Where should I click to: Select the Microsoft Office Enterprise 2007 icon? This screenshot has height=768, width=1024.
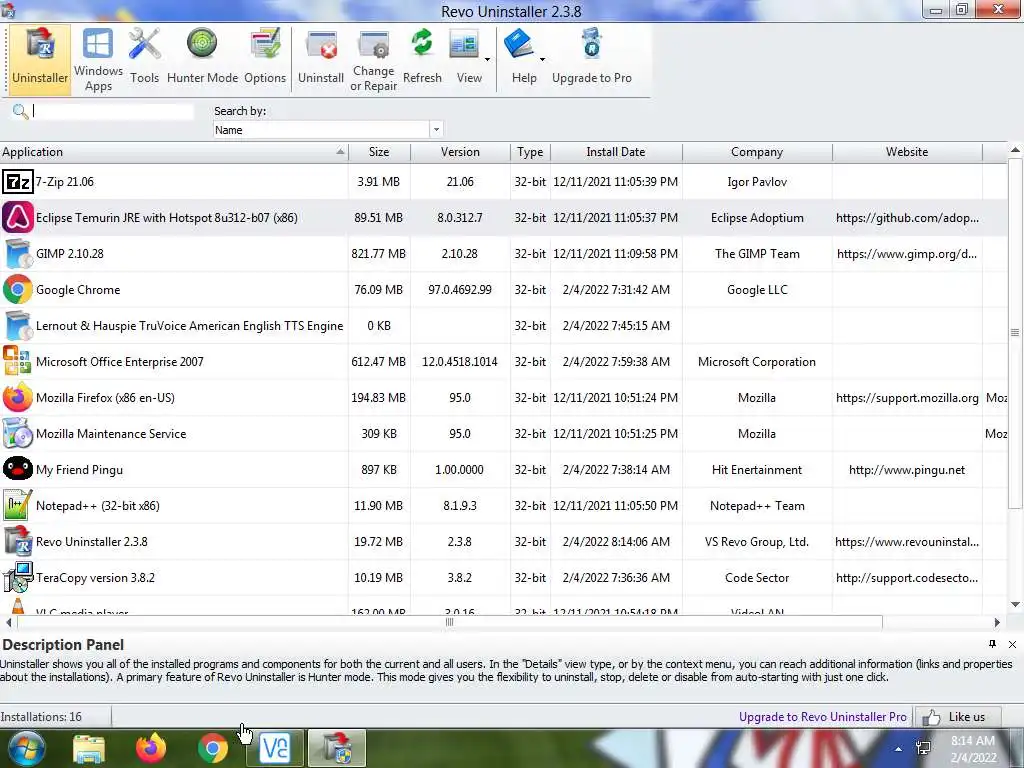[x=17, y=361]
